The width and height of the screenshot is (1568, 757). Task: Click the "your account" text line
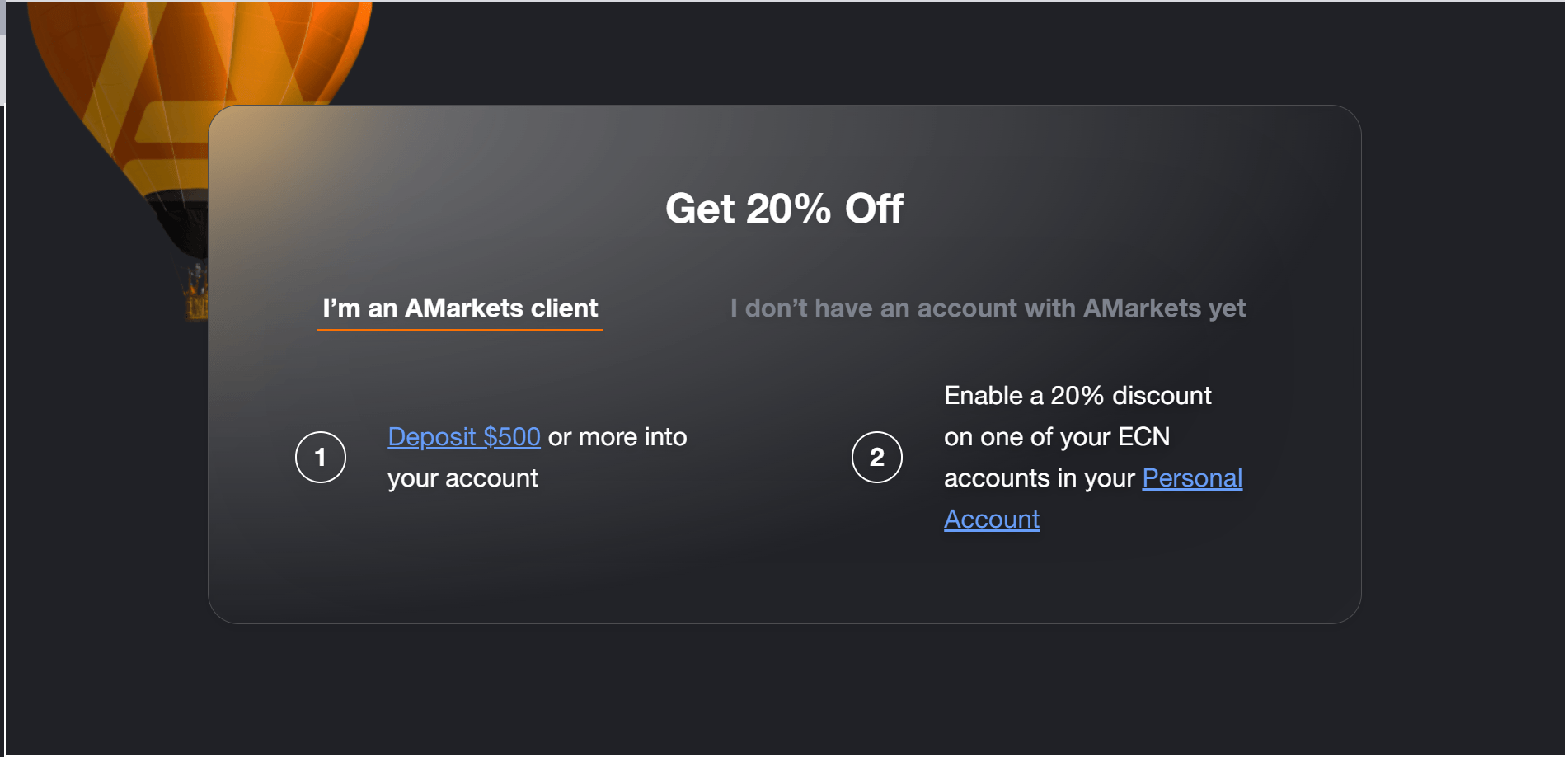point(462,478)
